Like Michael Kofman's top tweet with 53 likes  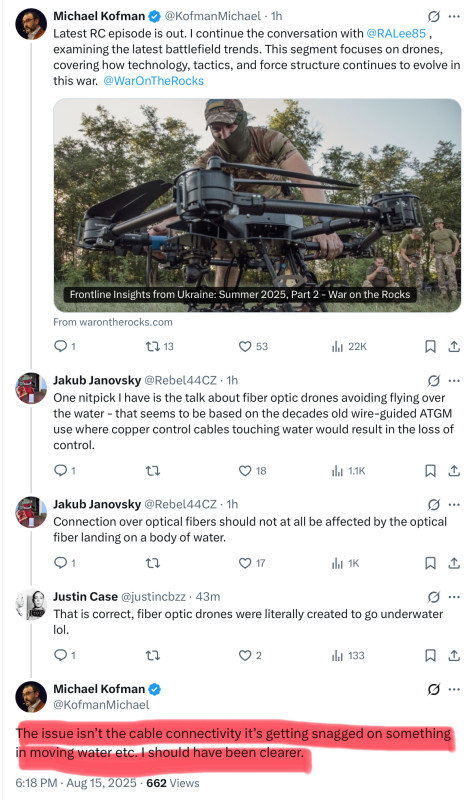point(245,346)
